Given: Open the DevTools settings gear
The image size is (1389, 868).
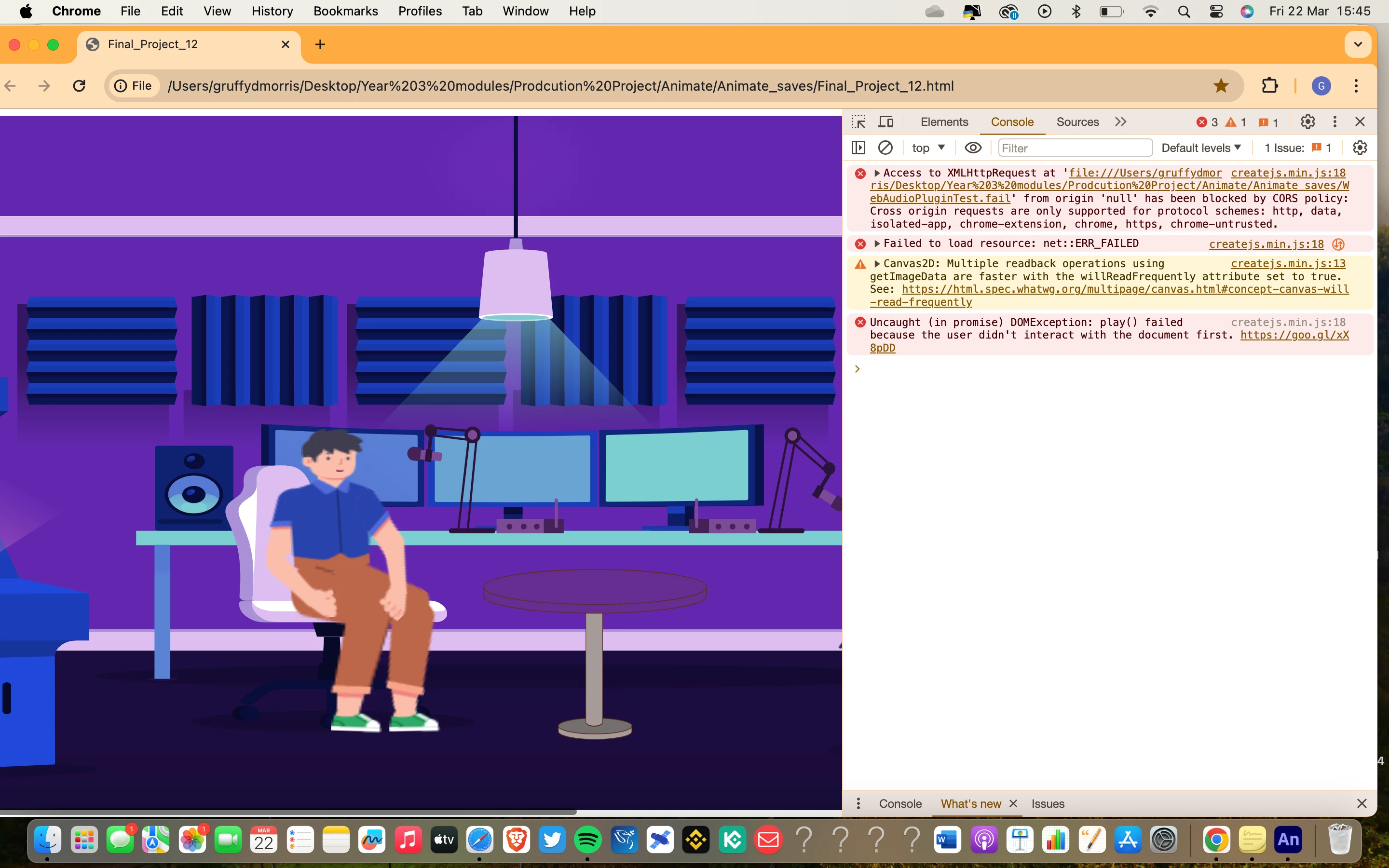Looking at the screenshot, I should point(1307,122).
